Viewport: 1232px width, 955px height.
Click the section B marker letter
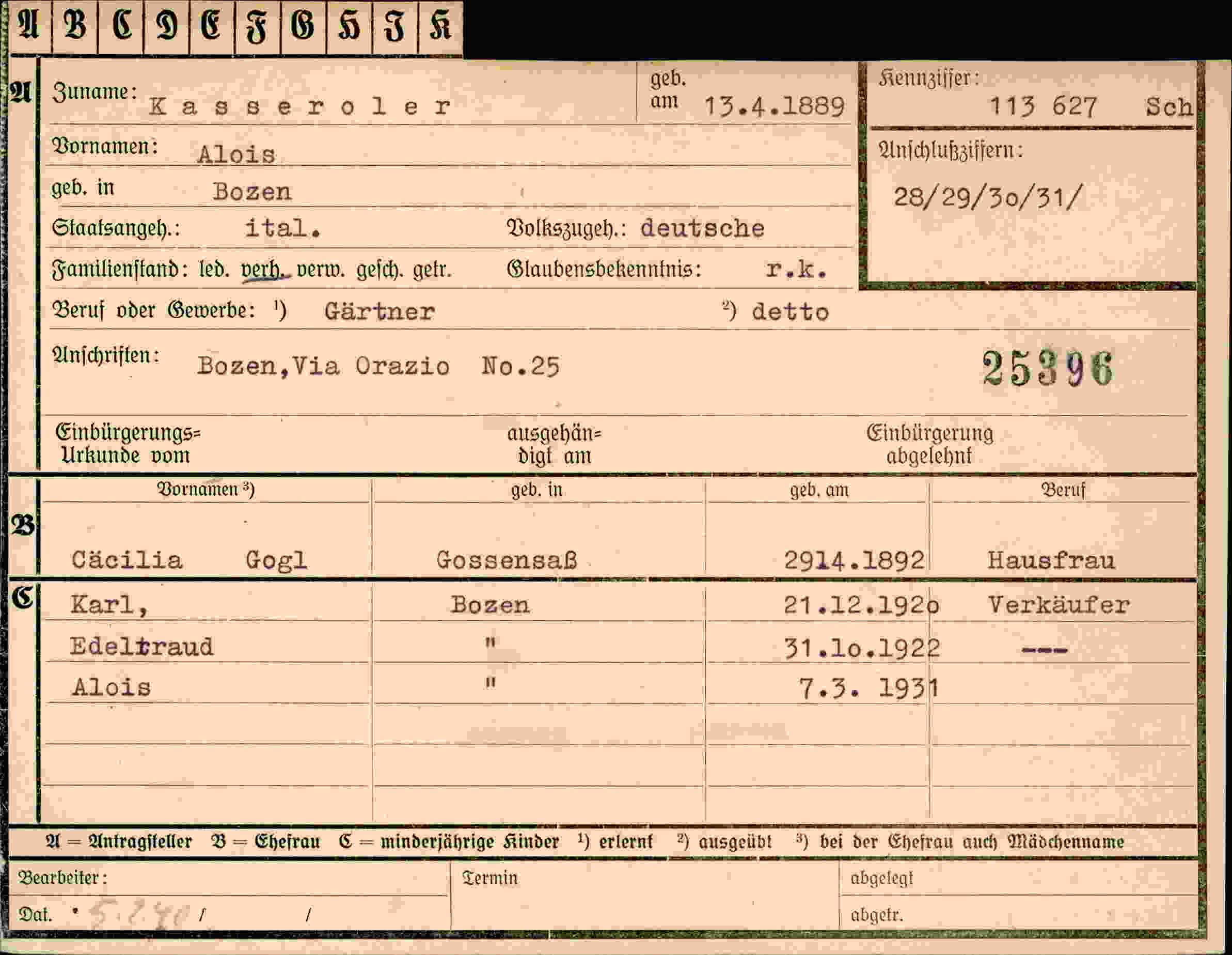pos(23,526)
